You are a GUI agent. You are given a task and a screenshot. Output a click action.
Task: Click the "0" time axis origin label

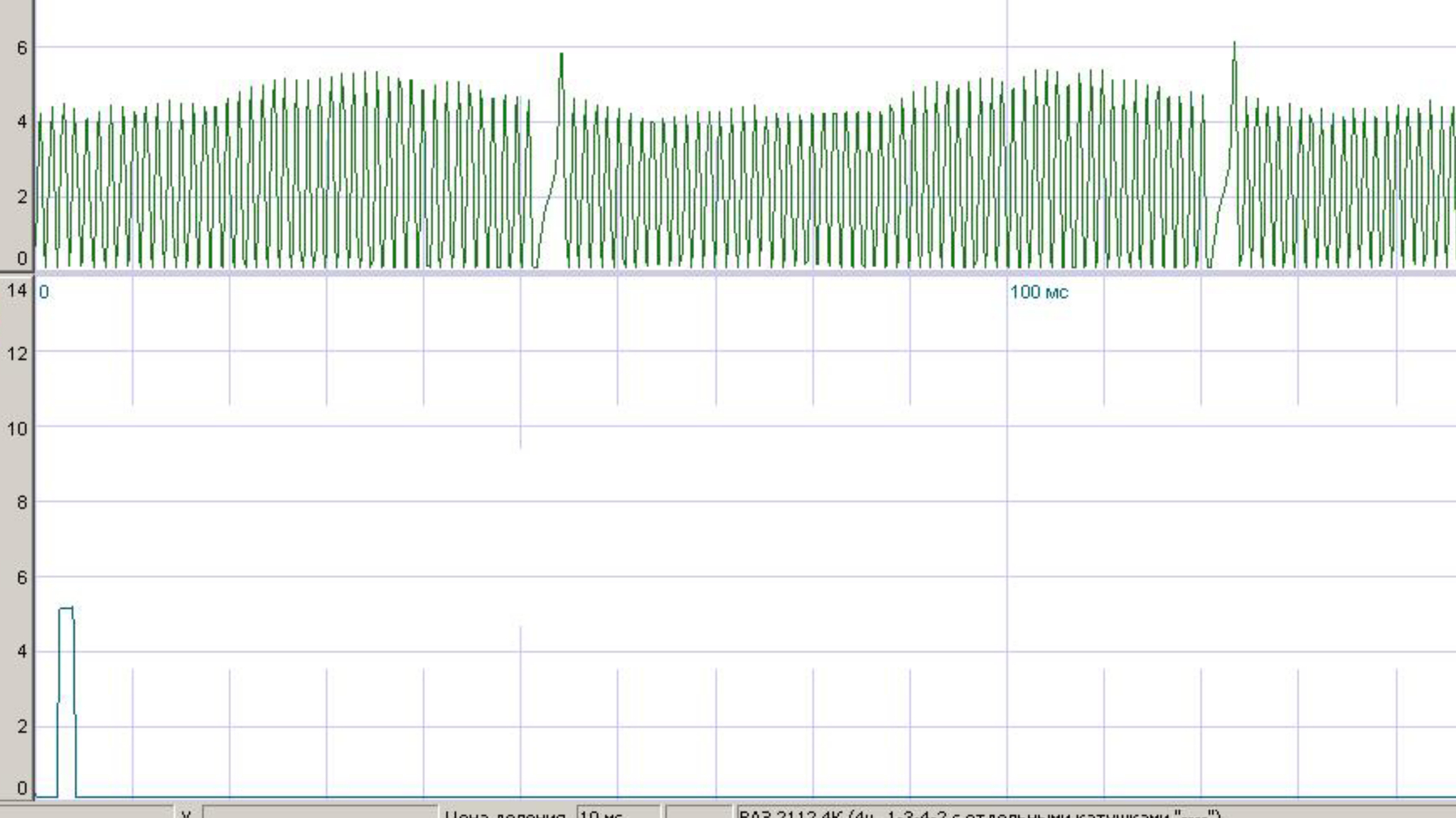point(44,293)
